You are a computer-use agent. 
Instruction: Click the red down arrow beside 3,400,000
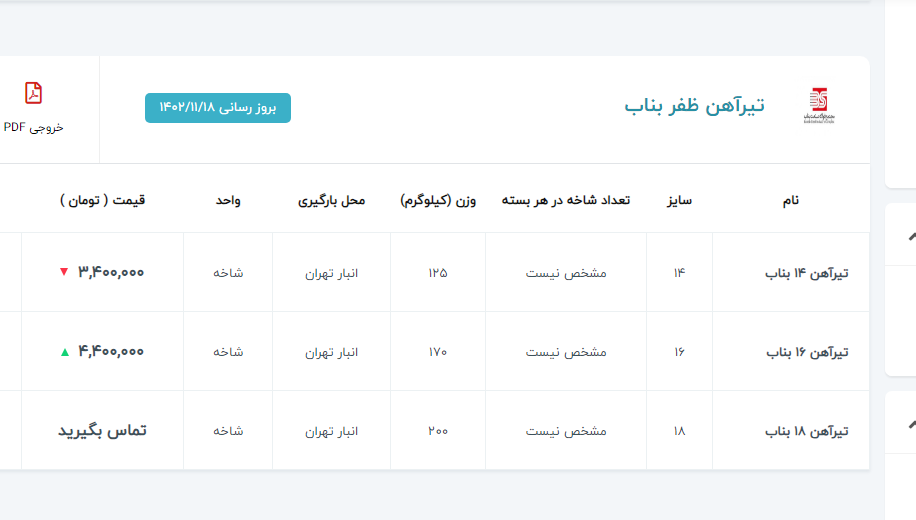click(64, 272)
